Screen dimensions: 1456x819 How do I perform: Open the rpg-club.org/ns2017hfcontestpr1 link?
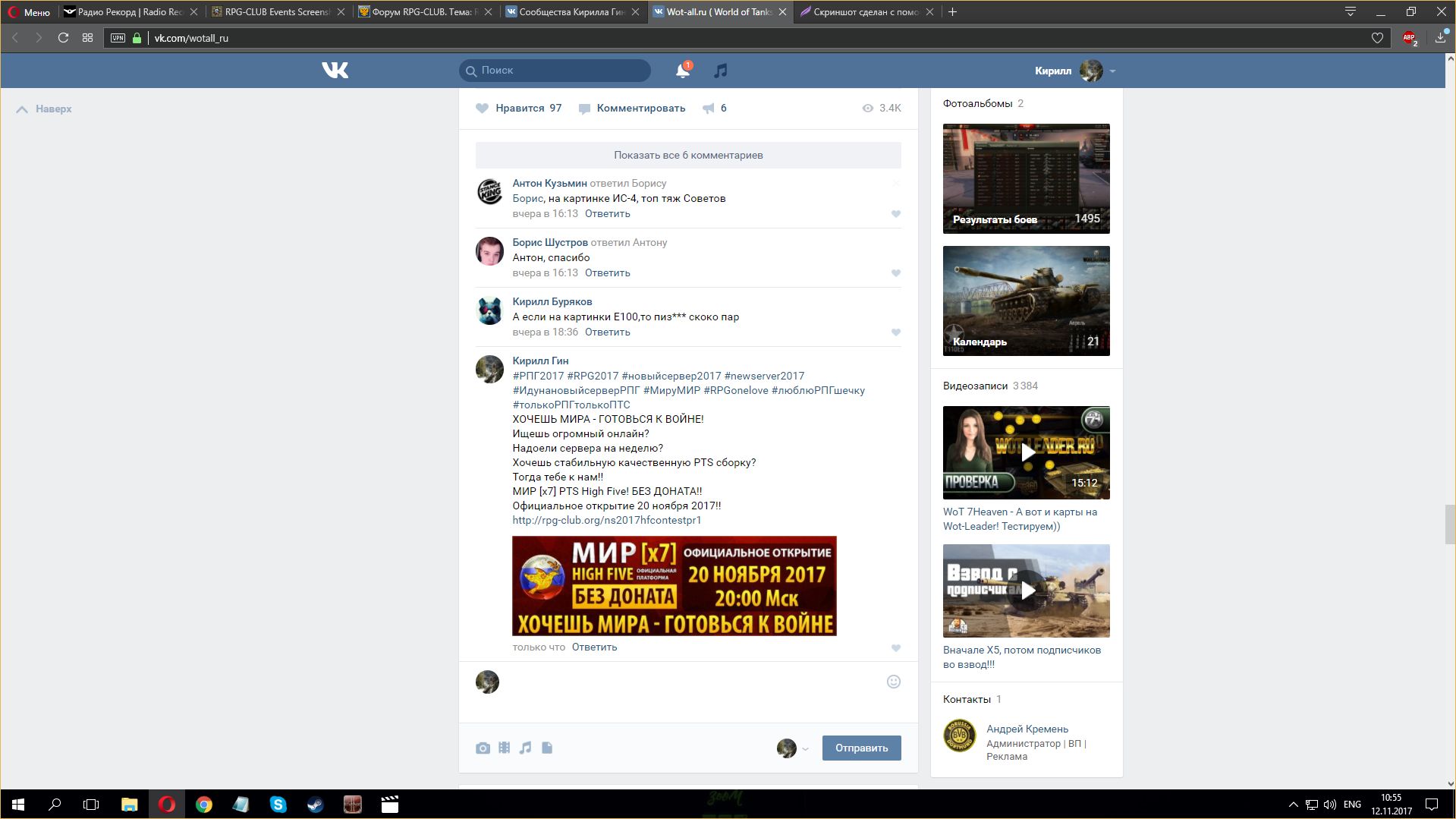click(606, 520)
